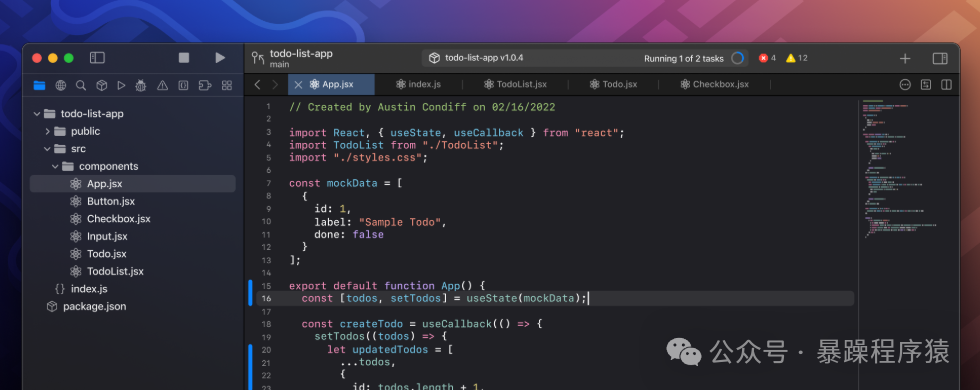Select the App.jsx editor tab
This screenshot has width=980, height=390.
tap(331, 84)
